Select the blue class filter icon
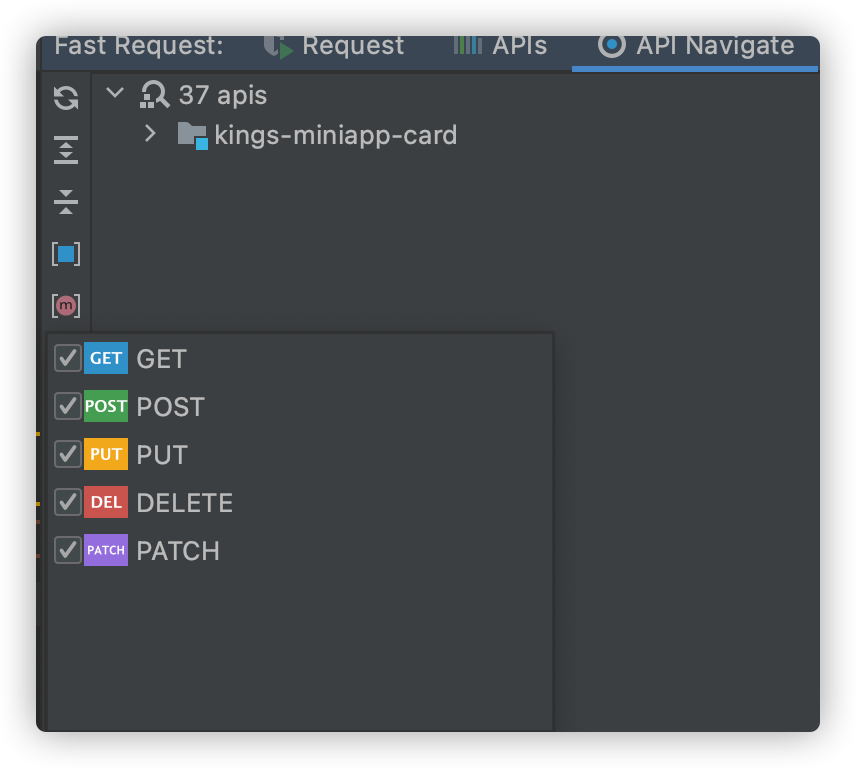The height and width of the screenshot is (768, 856). pos(65,253)
